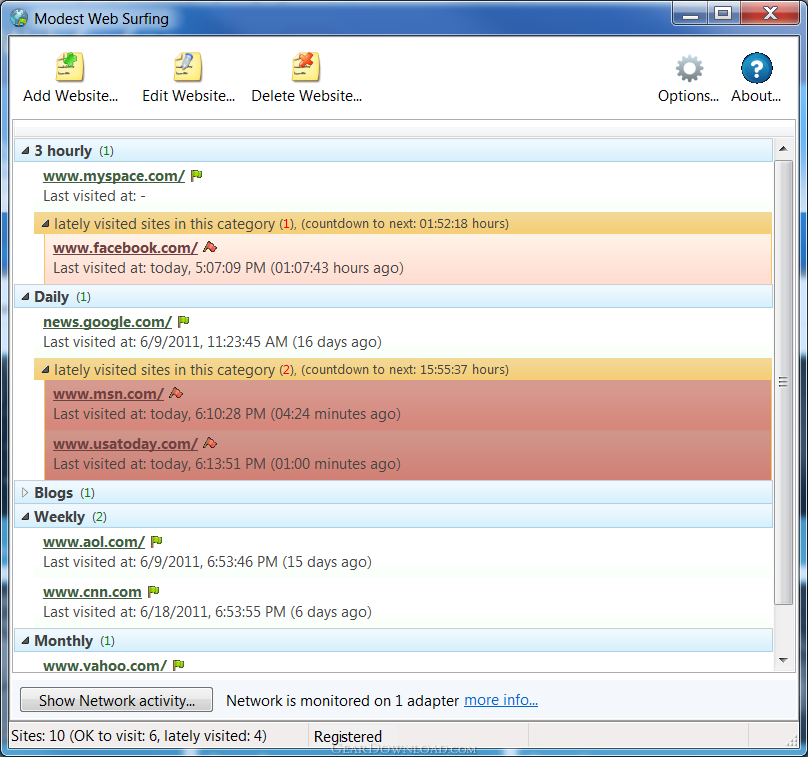Image resolution: width=808 pixels, height=757 pixels.
Task: Click the more info... link
Action: (501, 700)
